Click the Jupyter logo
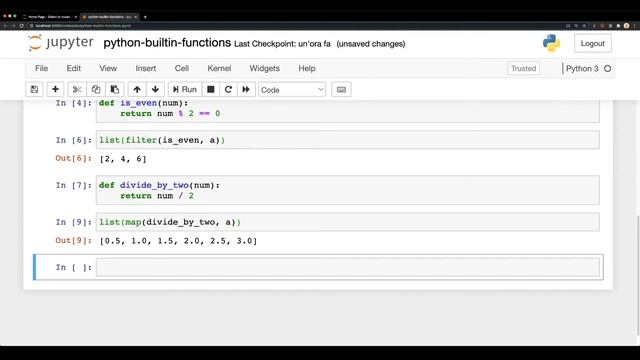Image resolution: width=640 pixels, height=360 pixels. coord(61,42)
